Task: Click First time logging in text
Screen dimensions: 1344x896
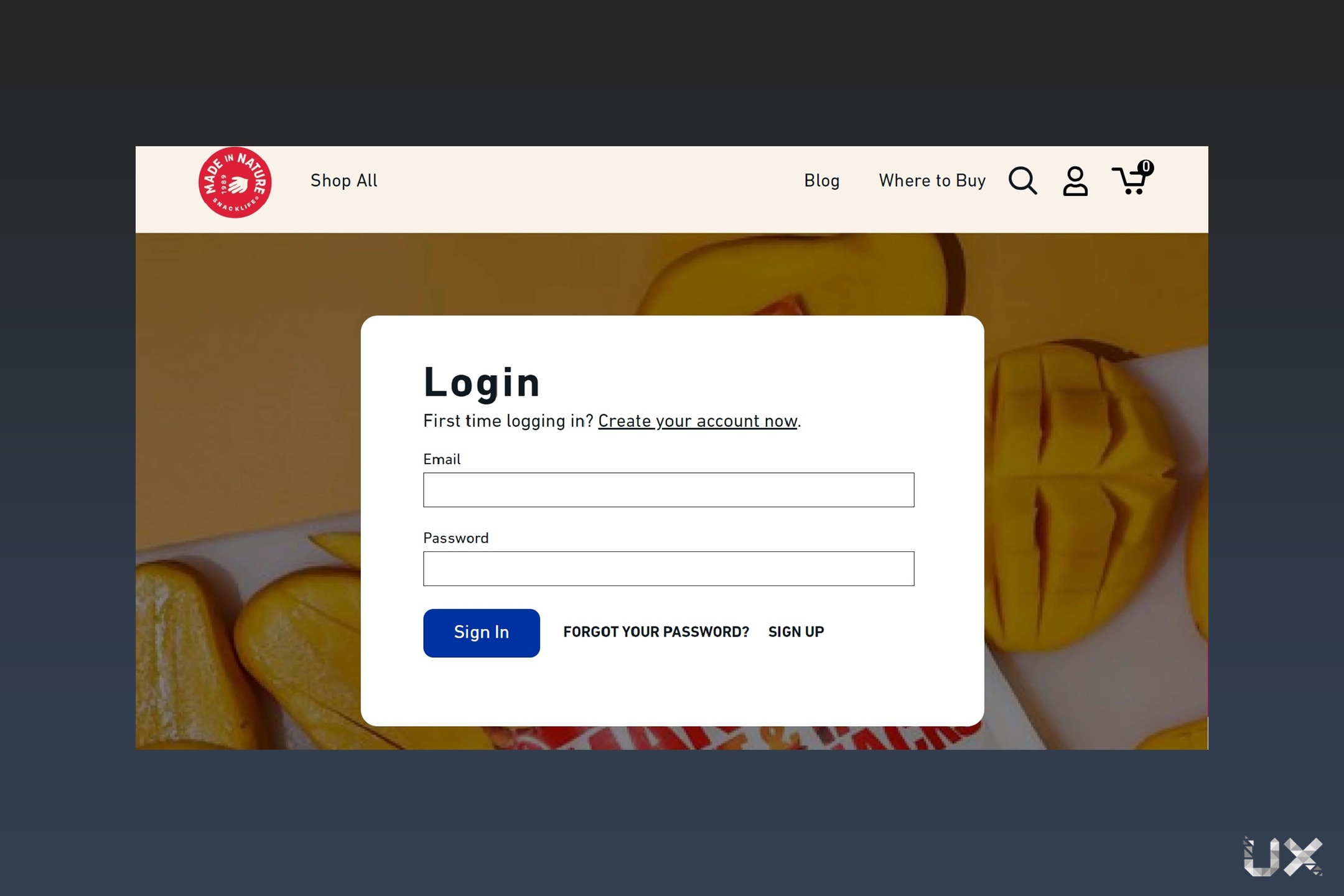Action: (x=508, y=421)
